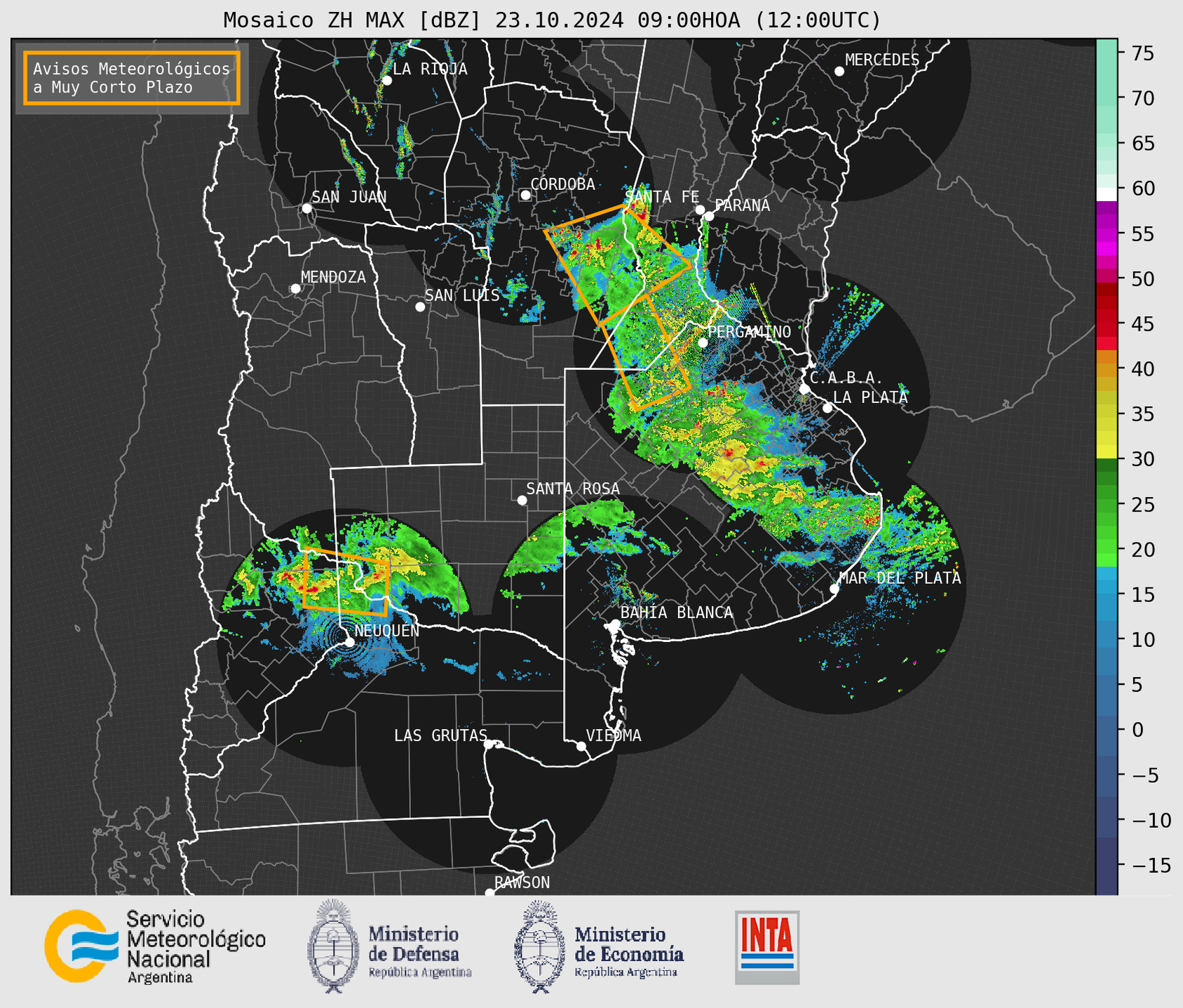Click the C.A.B.A. city marker

coord(805,388)
